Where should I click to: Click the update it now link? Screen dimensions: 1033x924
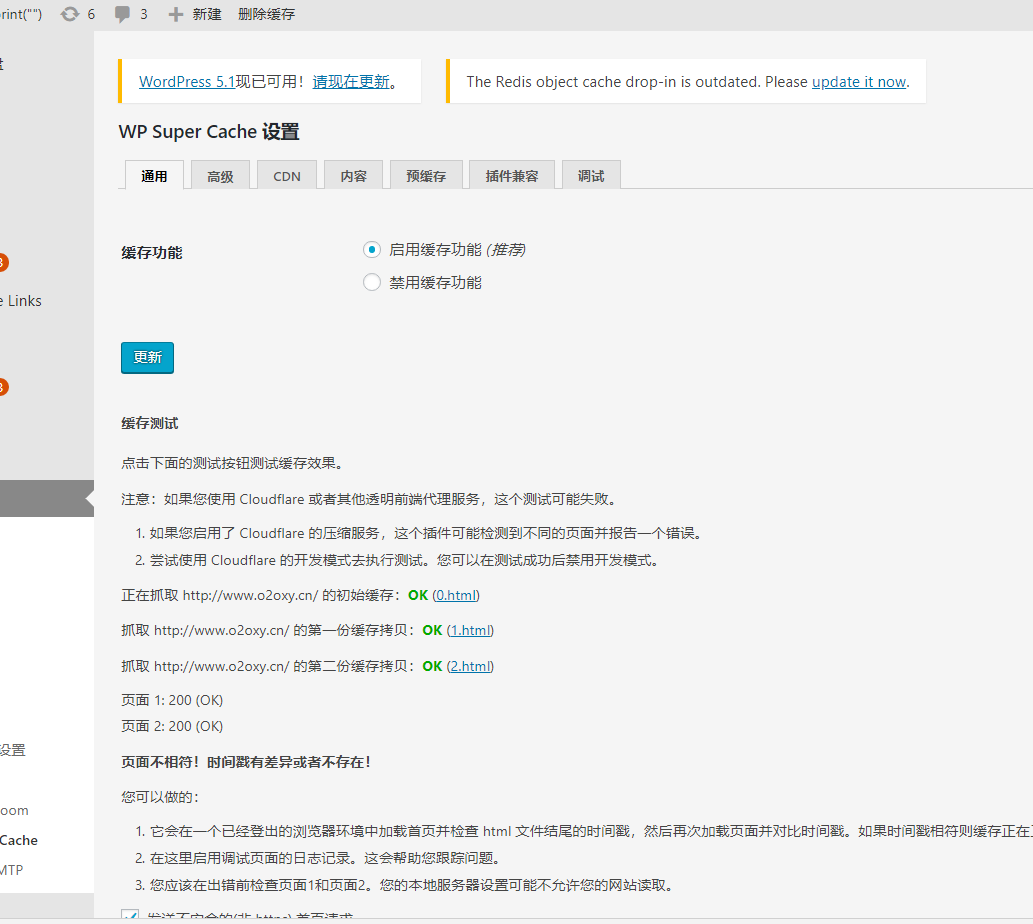(859, 82)
